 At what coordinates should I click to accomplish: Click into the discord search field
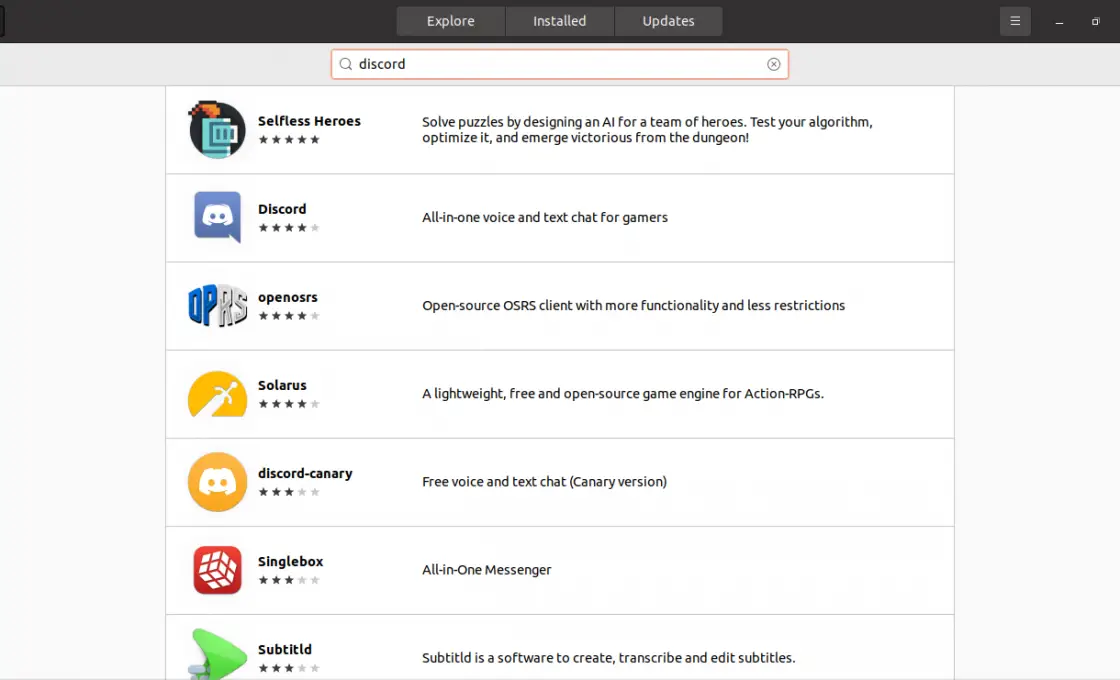(560, 64)
